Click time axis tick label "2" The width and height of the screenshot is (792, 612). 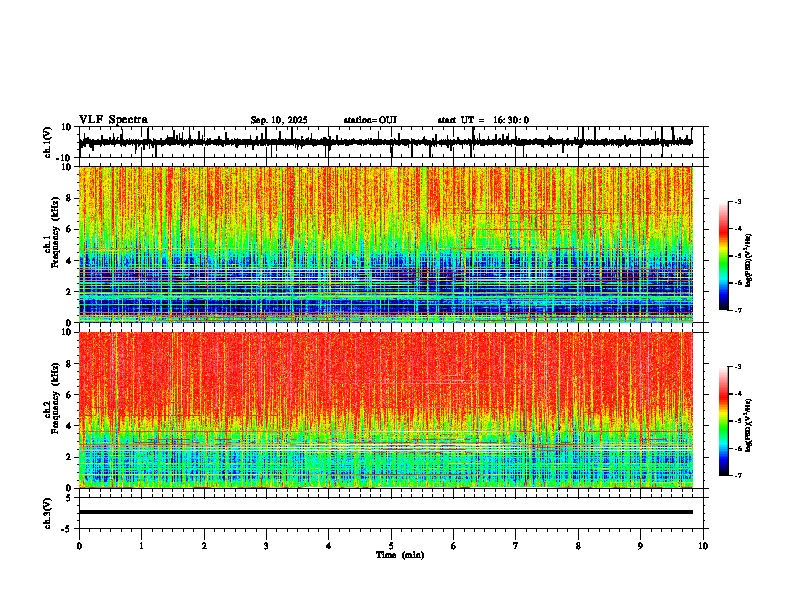(x=204, y=546)
